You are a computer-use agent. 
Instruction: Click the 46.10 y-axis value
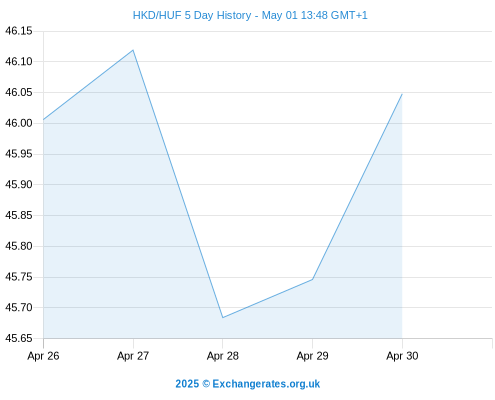point(19,62)
